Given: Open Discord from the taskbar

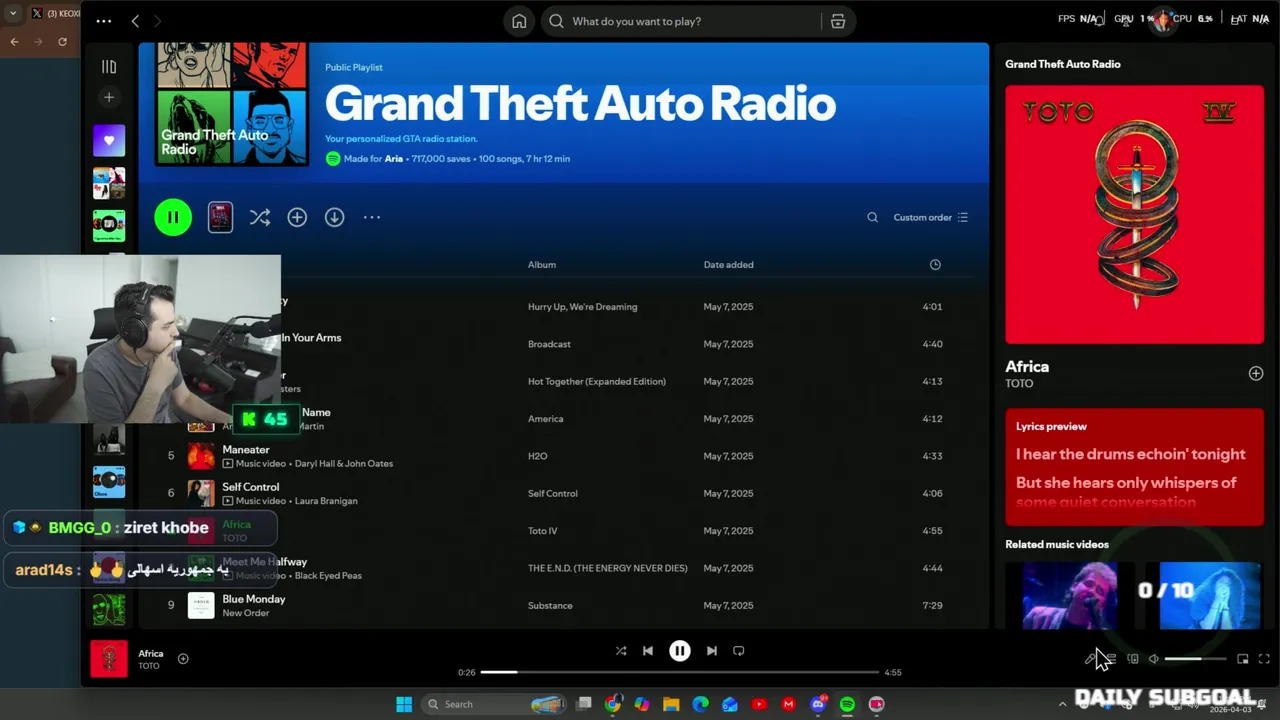Looking at the screenshot, I should [x=818, y=704].
